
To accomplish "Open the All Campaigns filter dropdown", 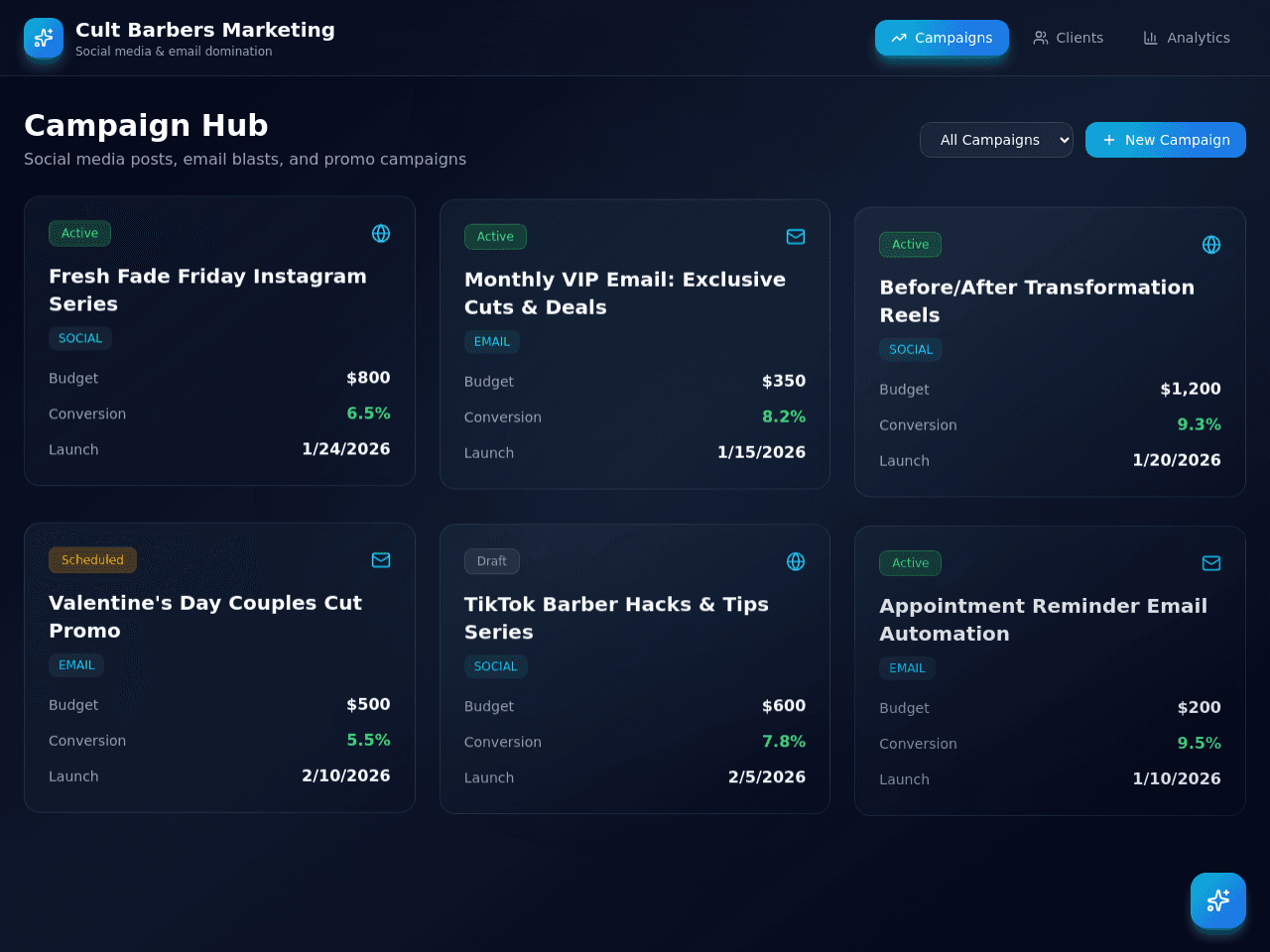I will point(996,140).
